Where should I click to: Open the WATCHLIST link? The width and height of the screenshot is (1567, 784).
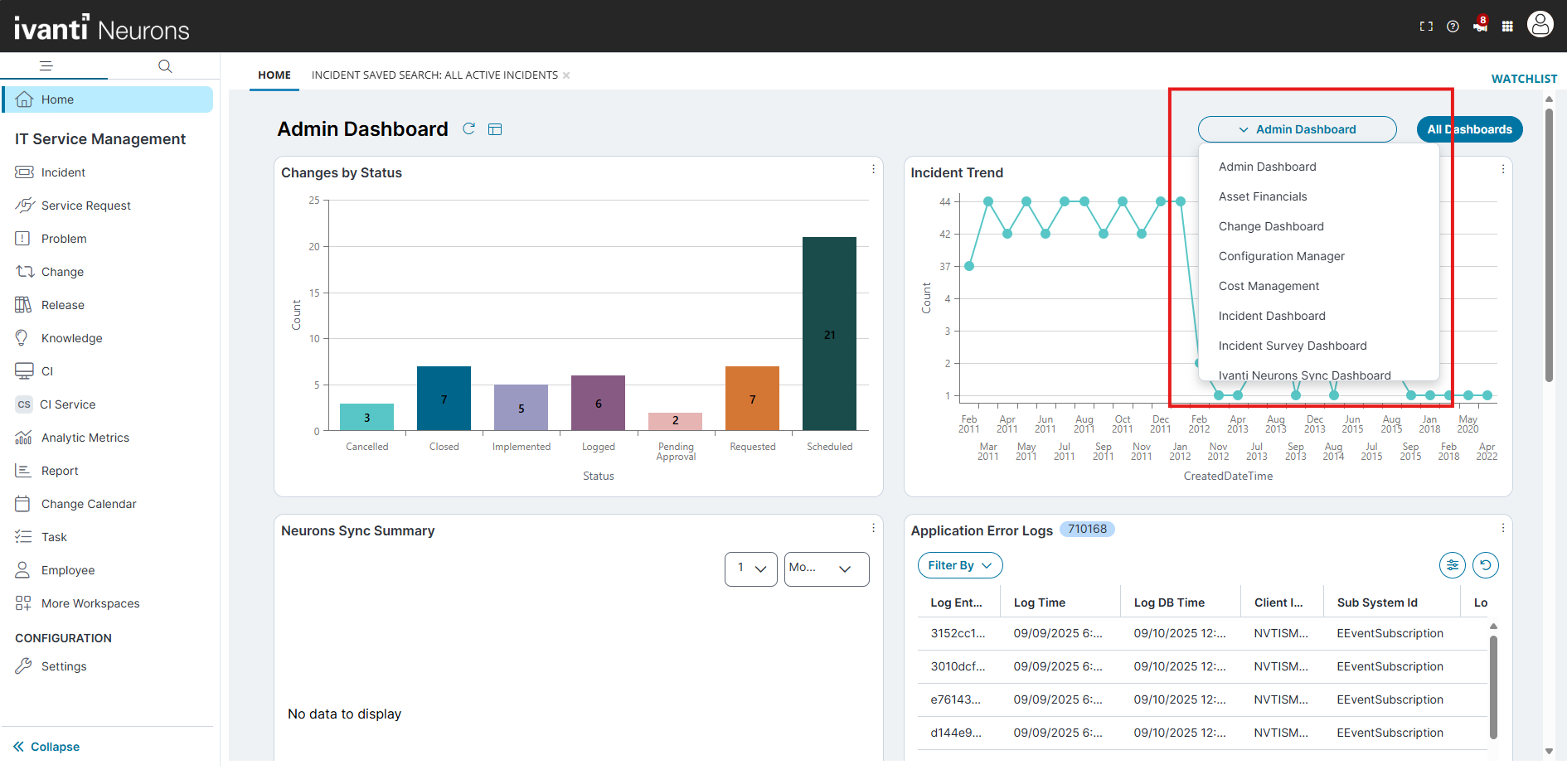click(x=1524, y=79)
